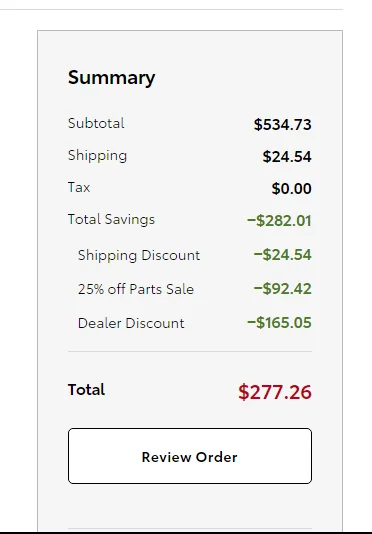
Task: Select the black $24.54 shipping cost
Action: click(287, 157)
